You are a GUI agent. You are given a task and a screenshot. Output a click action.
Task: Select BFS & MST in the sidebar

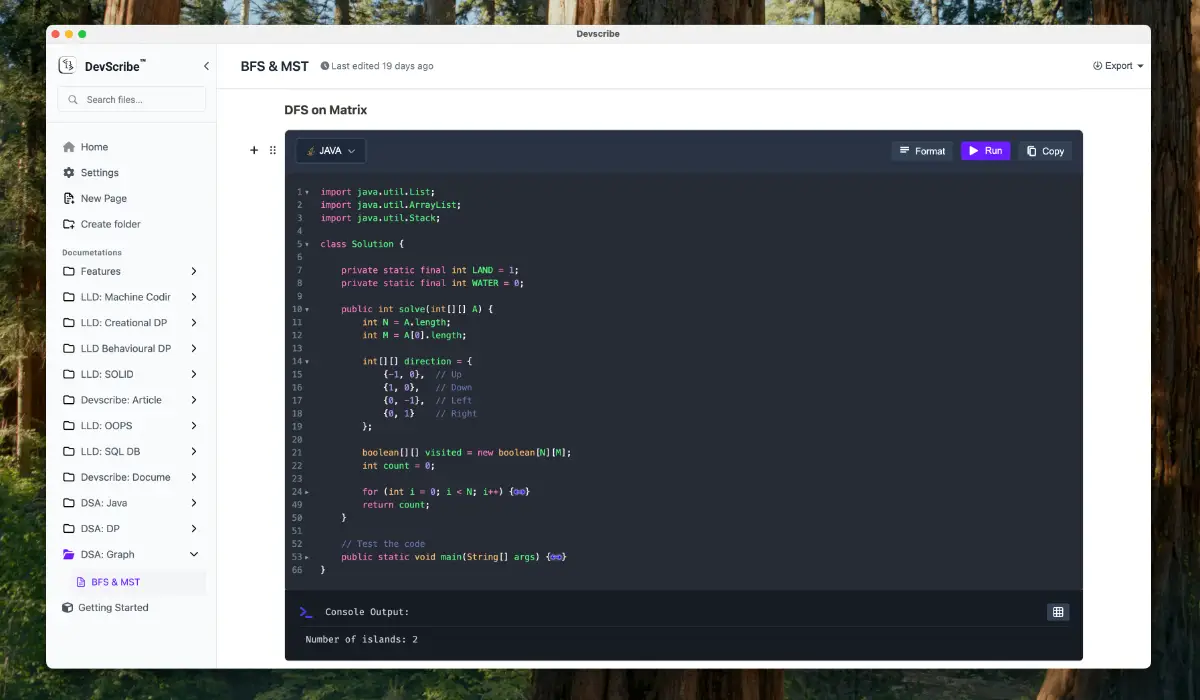113,581
